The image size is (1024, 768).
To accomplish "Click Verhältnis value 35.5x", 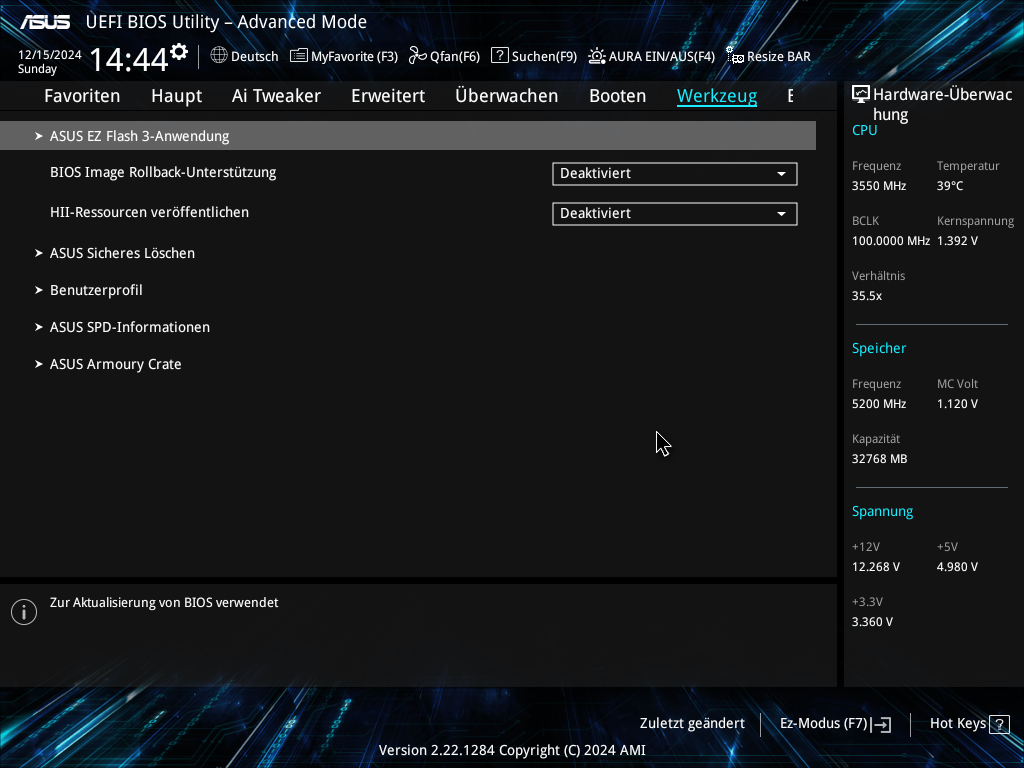I will point(867,296).
